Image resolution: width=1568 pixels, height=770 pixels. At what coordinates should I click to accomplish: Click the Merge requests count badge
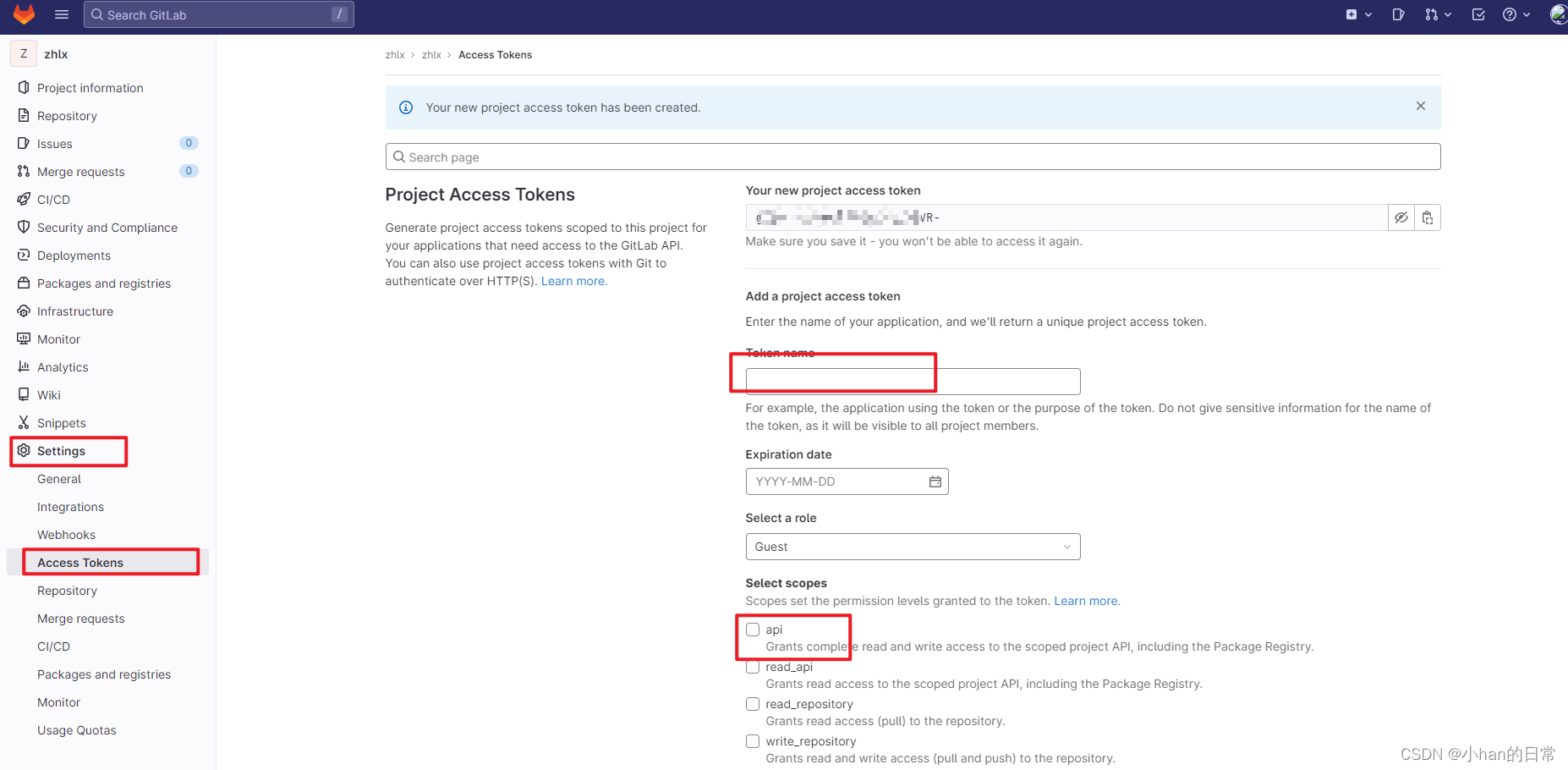[x=189, y=171]
